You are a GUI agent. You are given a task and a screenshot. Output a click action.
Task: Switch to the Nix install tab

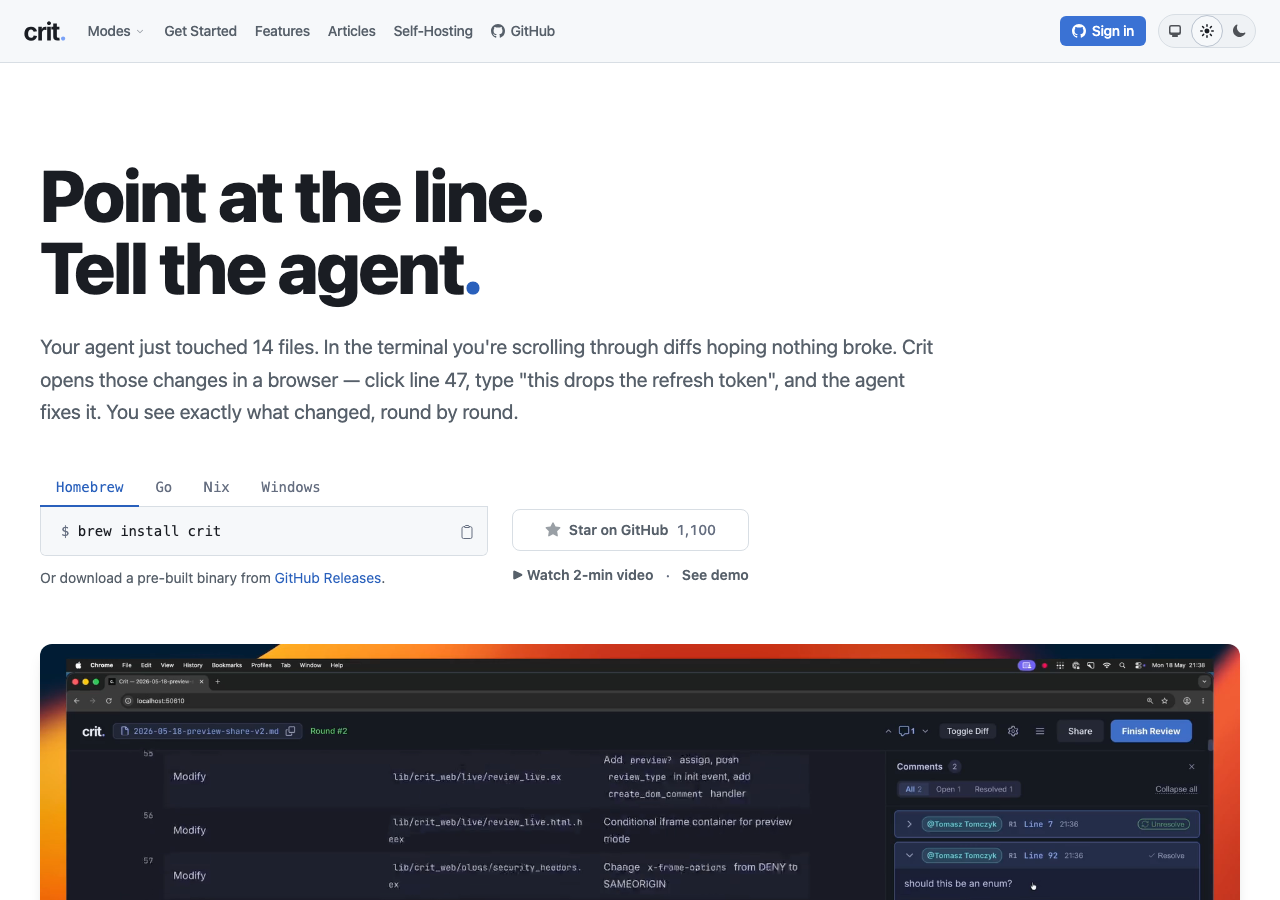(216, 487)
